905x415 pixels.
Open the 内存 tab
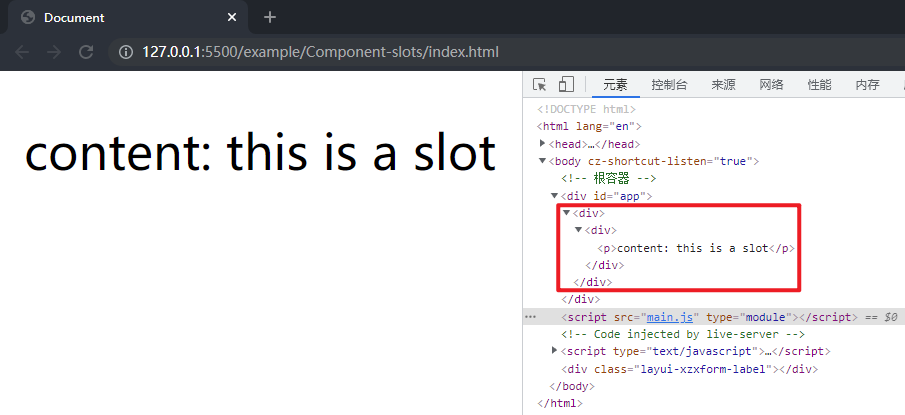[867, 85]
